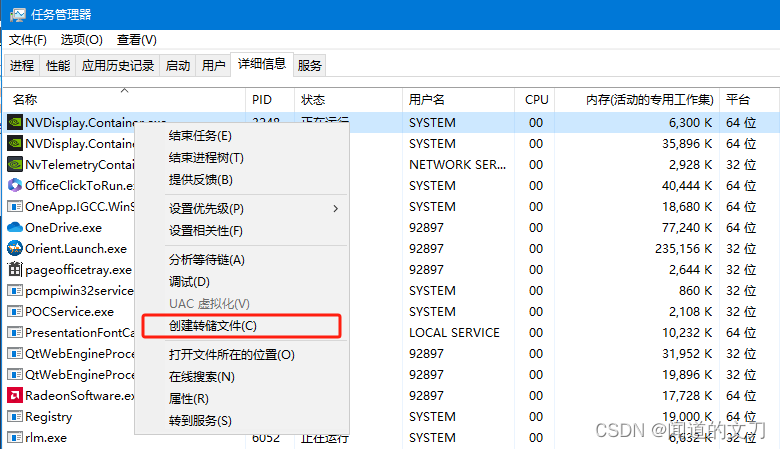Screen dimensions: 780x449
Task: Click the 860 K memory value
Action: 695,290
